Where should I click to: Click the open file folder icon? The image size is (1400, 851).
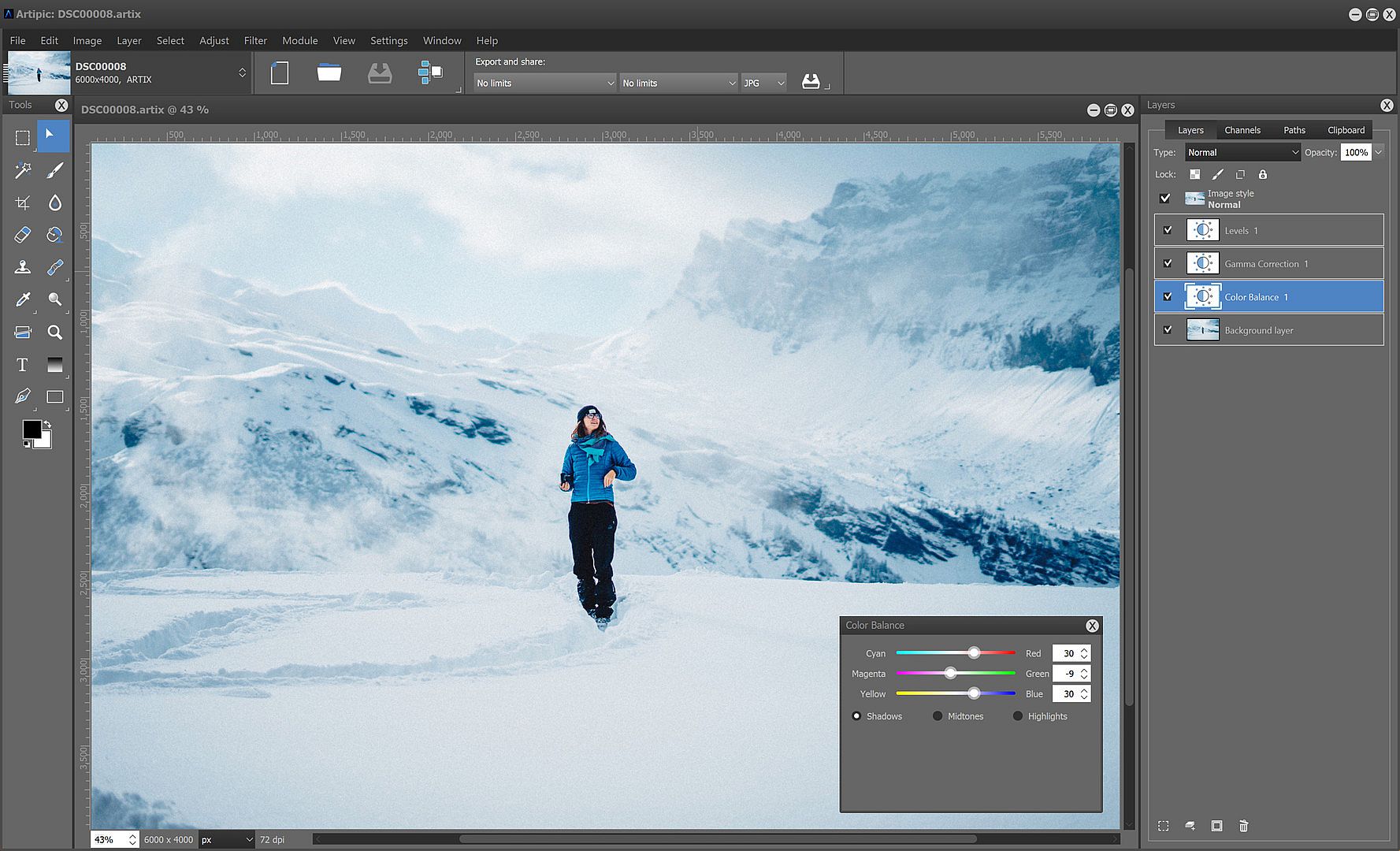(x=329, y=73)
